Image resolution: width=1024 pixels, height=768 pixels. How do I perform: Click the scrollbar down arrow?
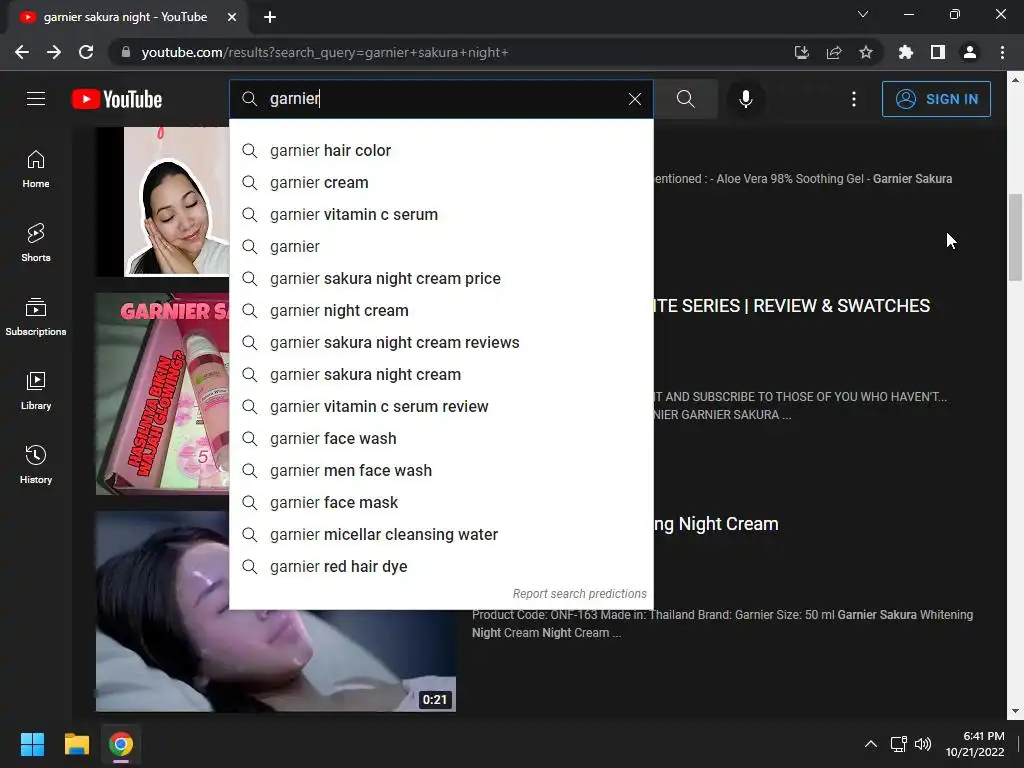click(x=1015, y=711)
